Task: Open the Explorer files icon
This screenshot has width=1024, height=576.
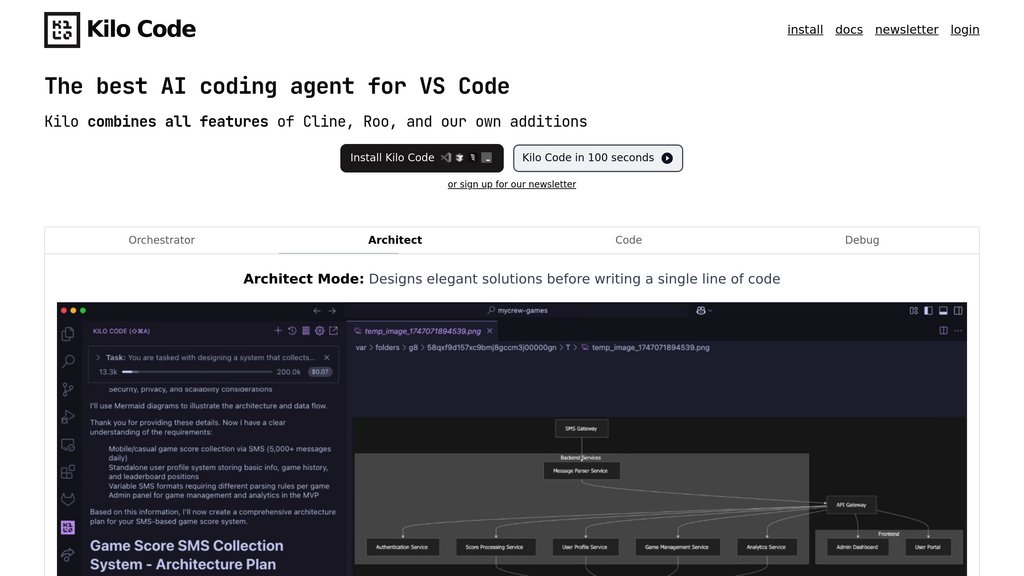Action: tap(68, 335)
